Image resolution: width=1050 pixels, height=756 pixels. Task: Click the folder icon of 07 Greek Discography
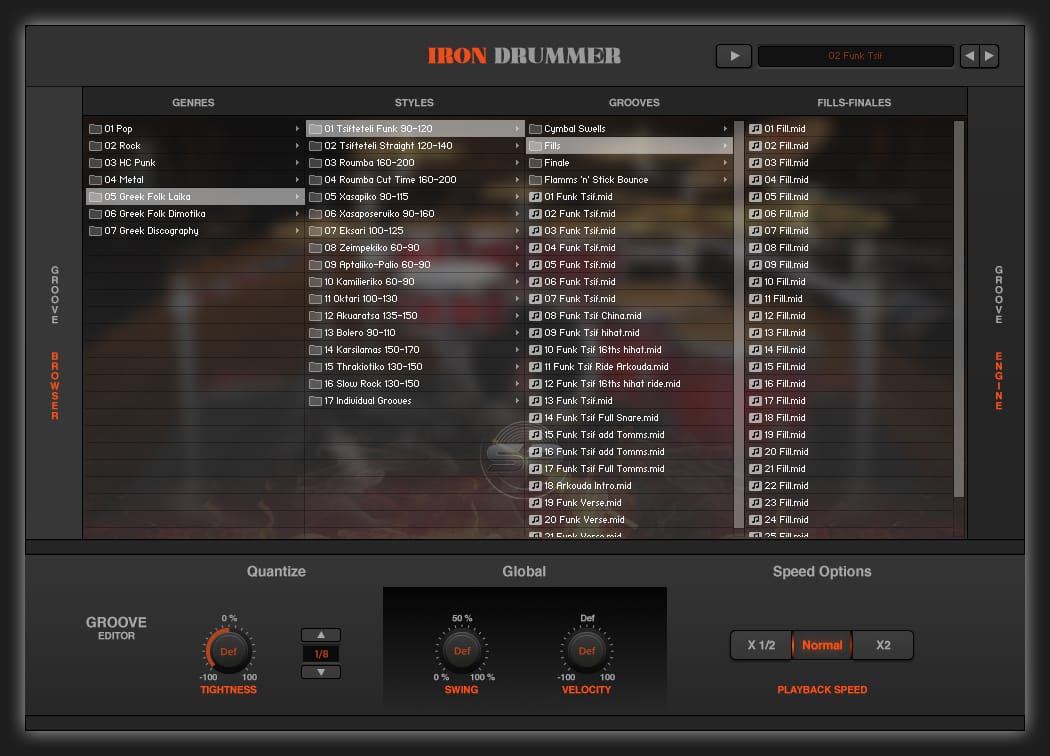click(96, 231)
